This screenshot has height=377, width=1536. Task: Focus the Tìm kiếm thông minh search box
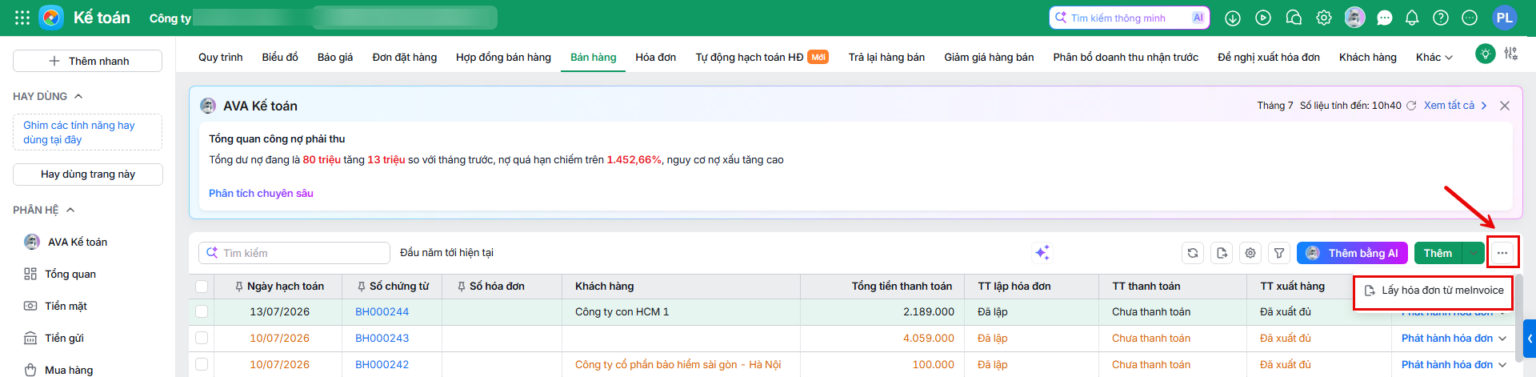click(x=1129, y=18)
